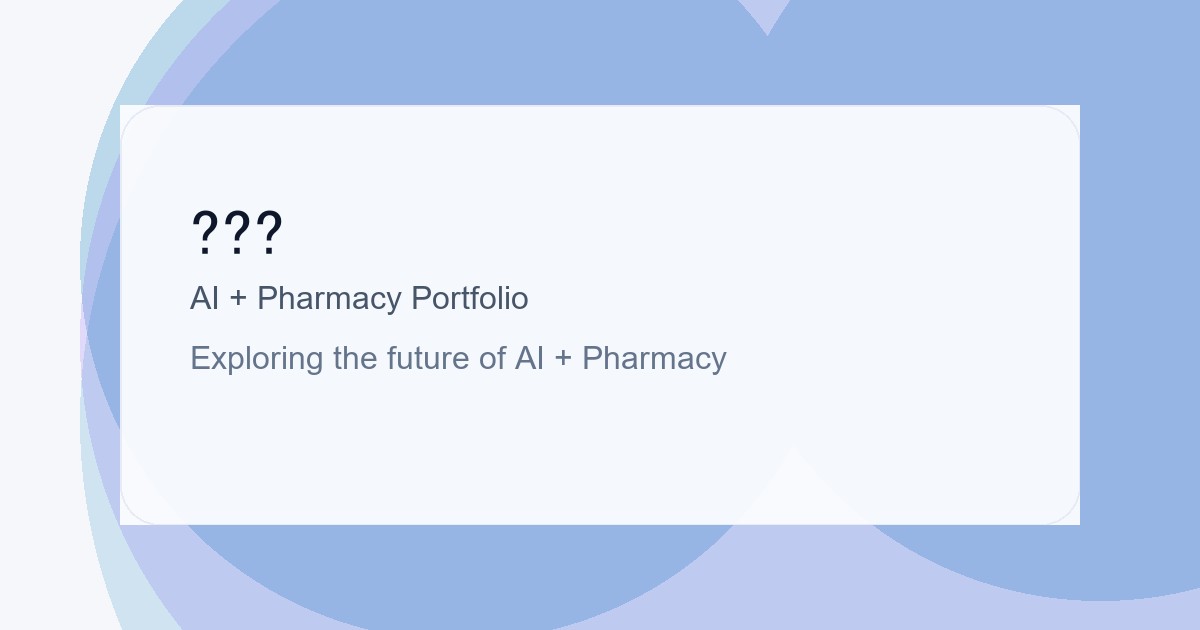Click the white page background in the top-left corner
This screenshot has width=1200, height=630.
[x=40, y=40]
